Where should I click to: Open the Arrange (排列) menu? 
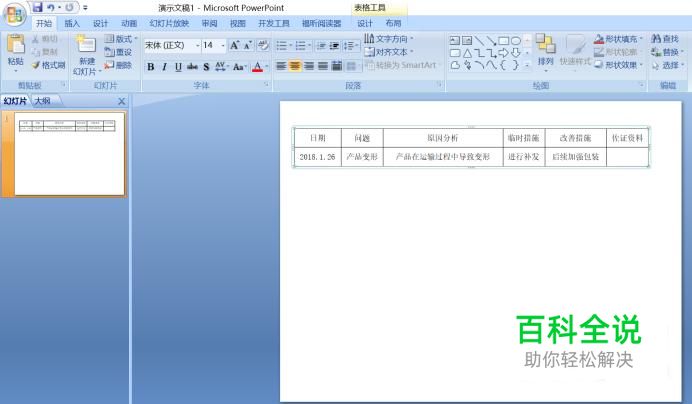[x=546, y=52]
